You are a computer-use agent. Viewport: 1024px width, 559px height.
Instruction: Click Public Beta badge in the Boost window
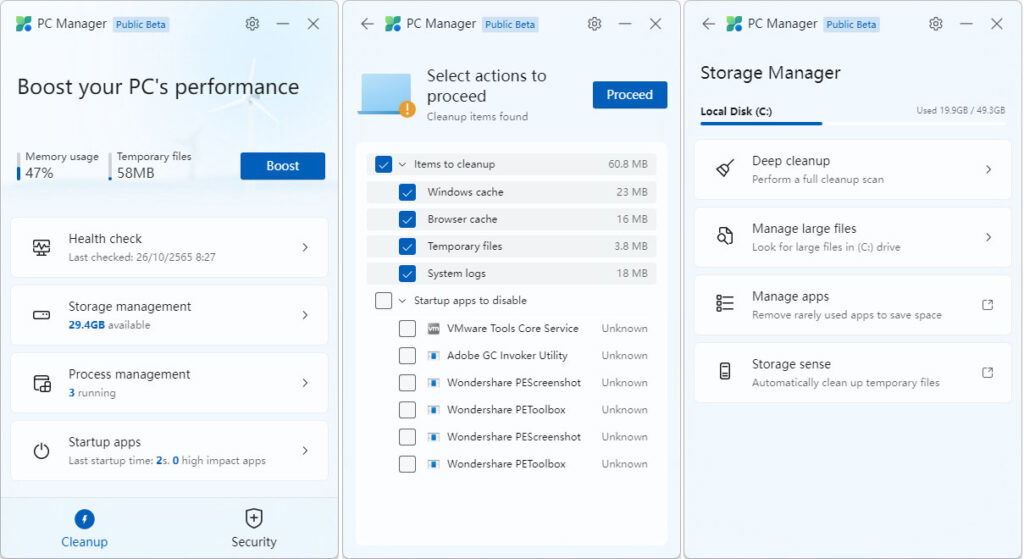141,25
